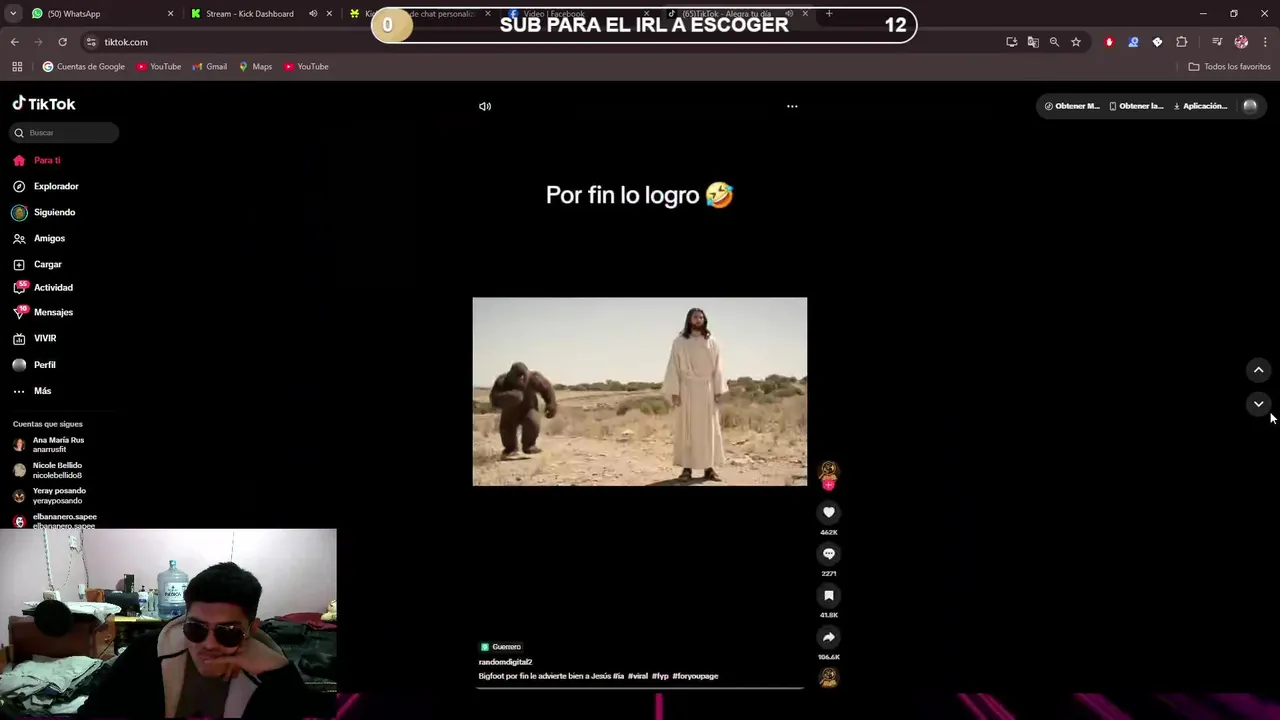Screen dimensions: 1280x720
Task: Open the Chrome profile avatar
Action: (x=1241, y=42)
